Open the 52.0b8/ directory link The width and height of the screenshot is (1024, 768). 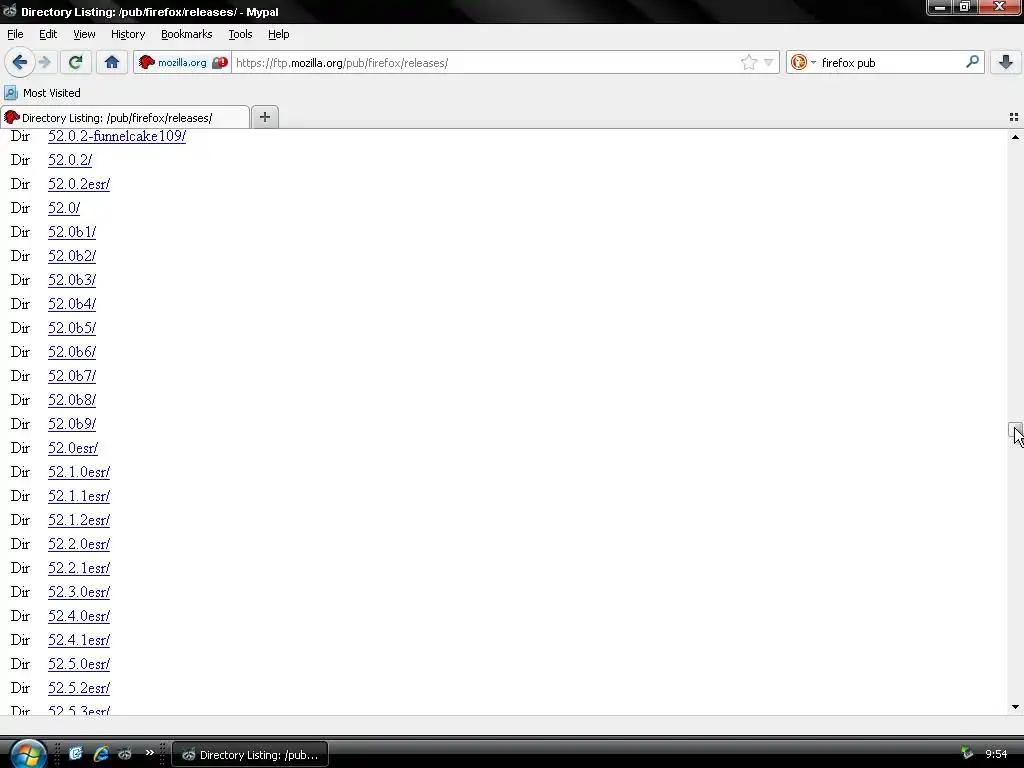pos(72,400)
